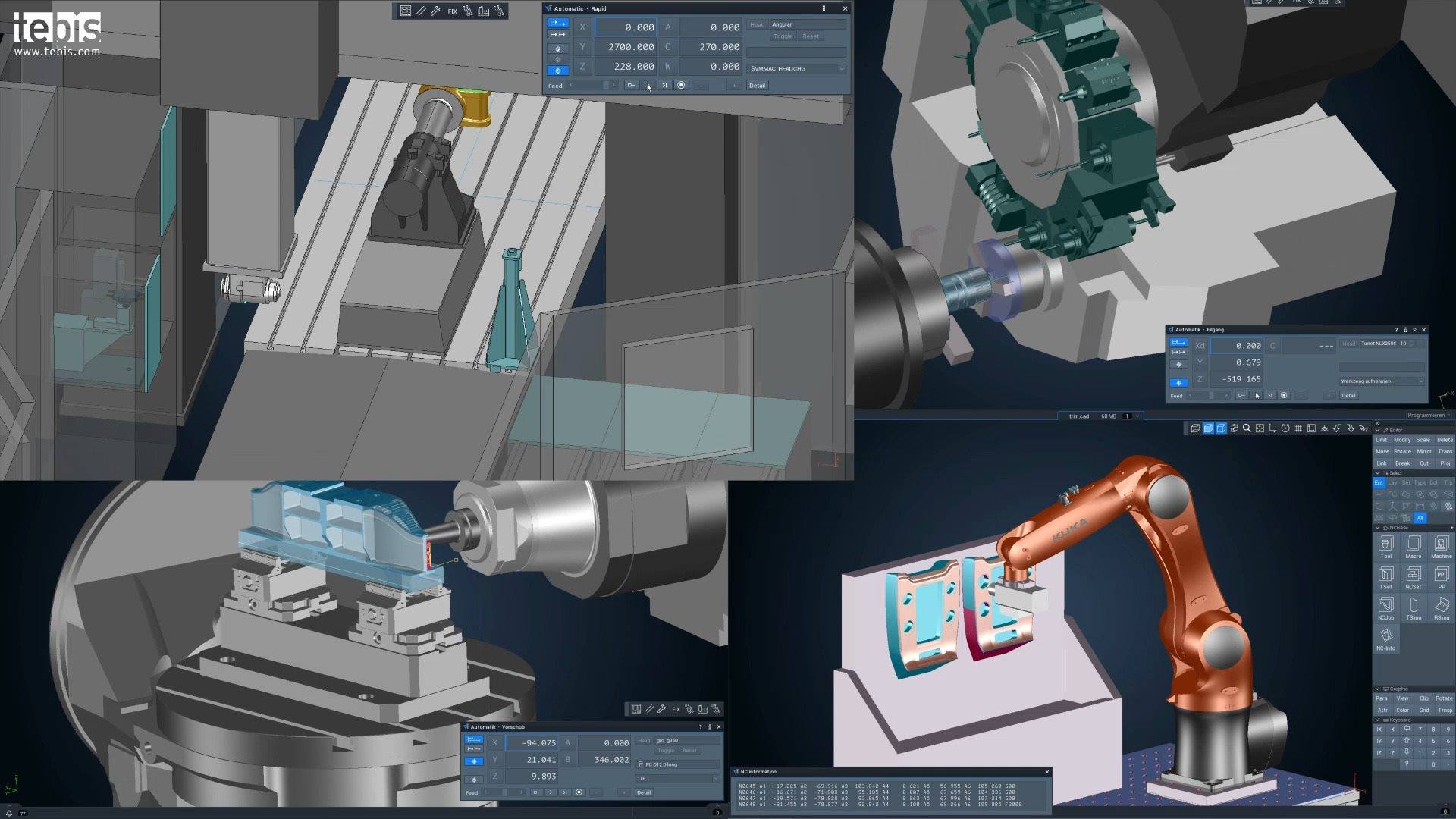Viewport: 1456px width, 819px height.
Task: Click the X value field in Automatic - Rapid
Action: coord(626,27)
